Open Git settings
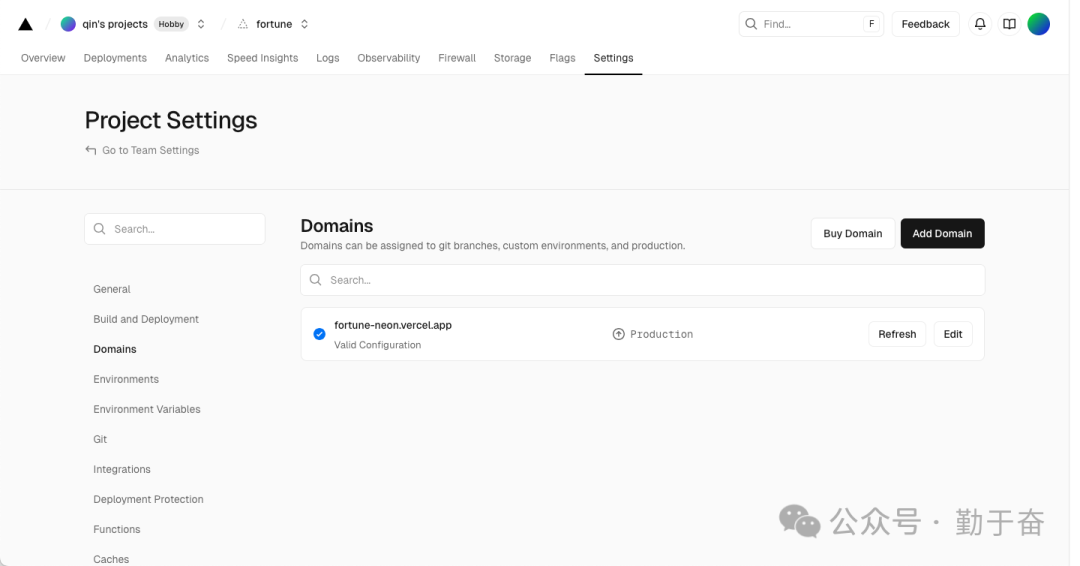The width and height of the screenshot is (1080, 566). 100,439
